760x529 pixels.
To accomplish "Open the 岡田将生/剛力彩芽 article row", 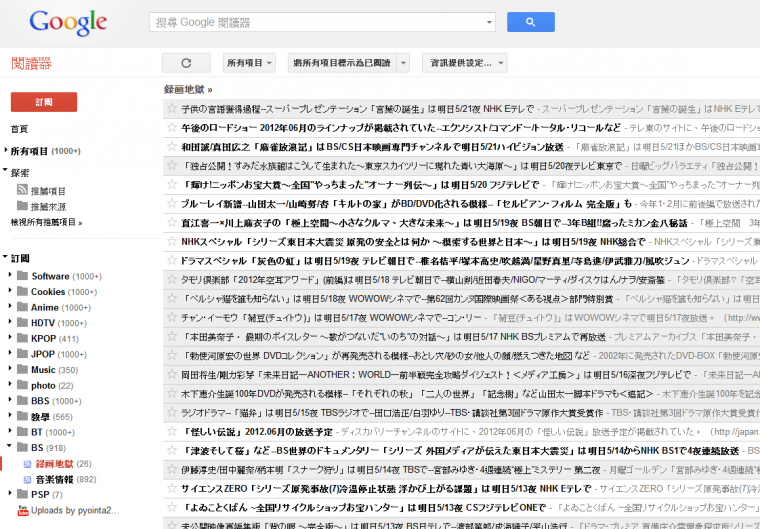I will pyautogui.click(x=461, y=374).
